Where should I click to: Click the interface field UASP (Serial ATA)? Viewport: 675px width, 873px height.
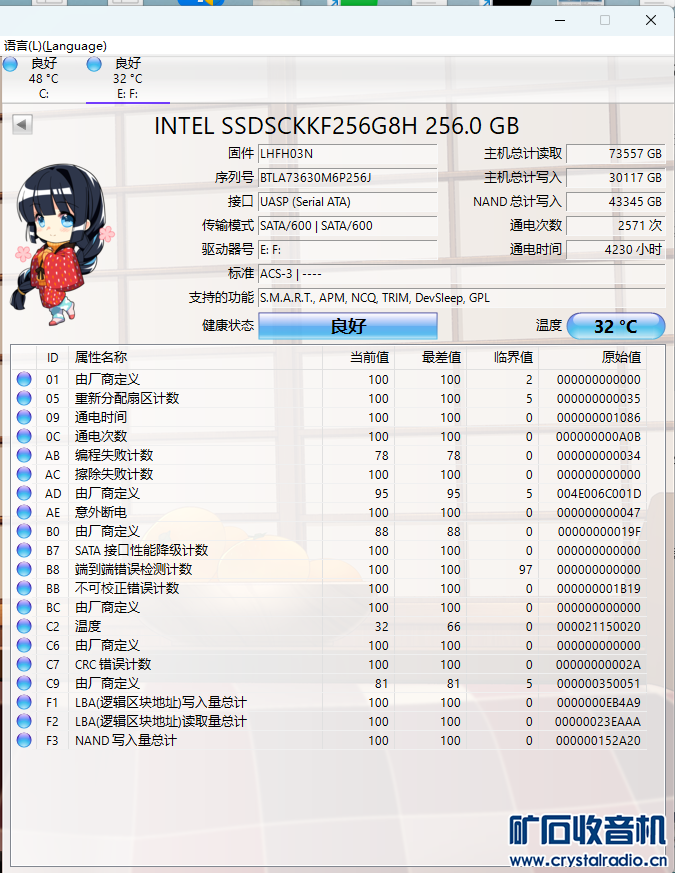348,202
